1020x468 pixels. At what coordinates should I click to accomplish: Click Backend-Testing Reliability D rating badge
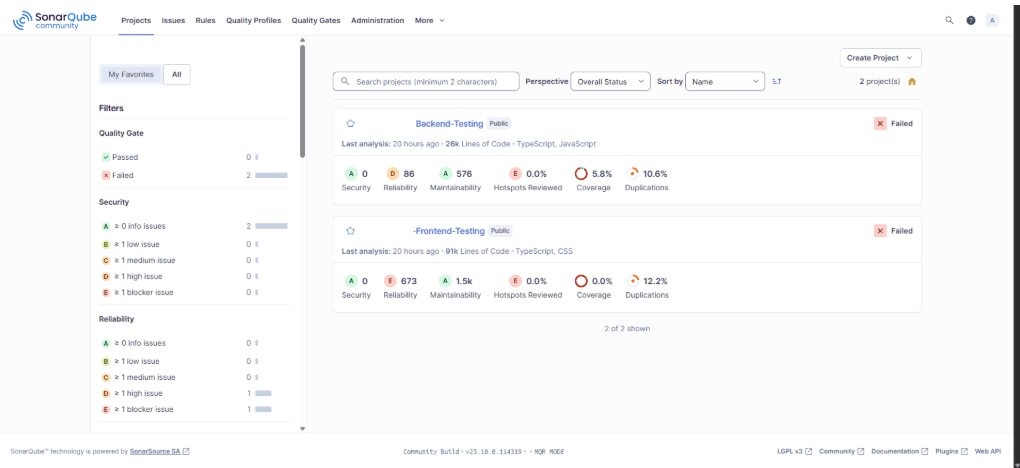[393, 174]
